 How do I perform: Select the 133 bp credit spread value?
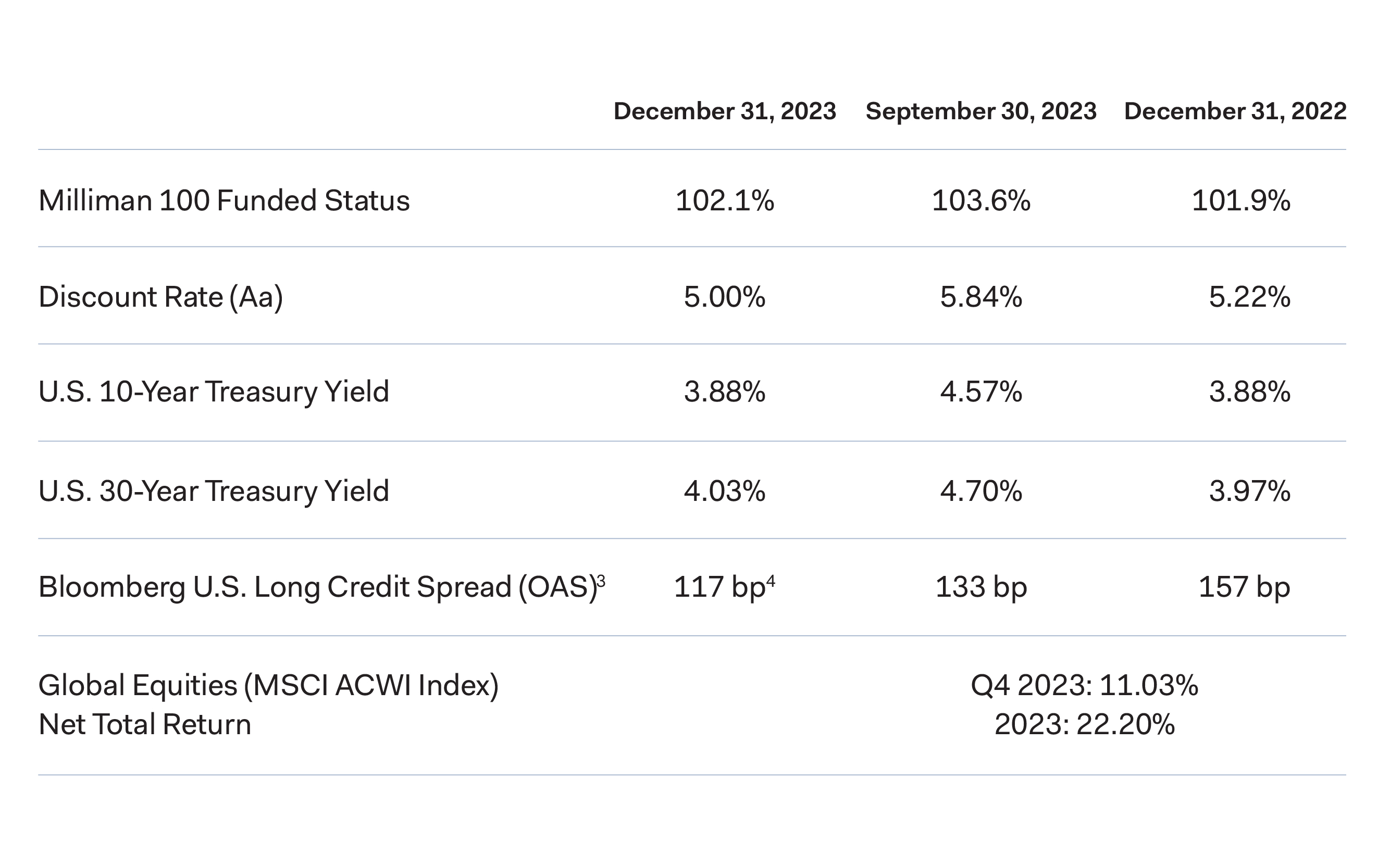[981, 587]
